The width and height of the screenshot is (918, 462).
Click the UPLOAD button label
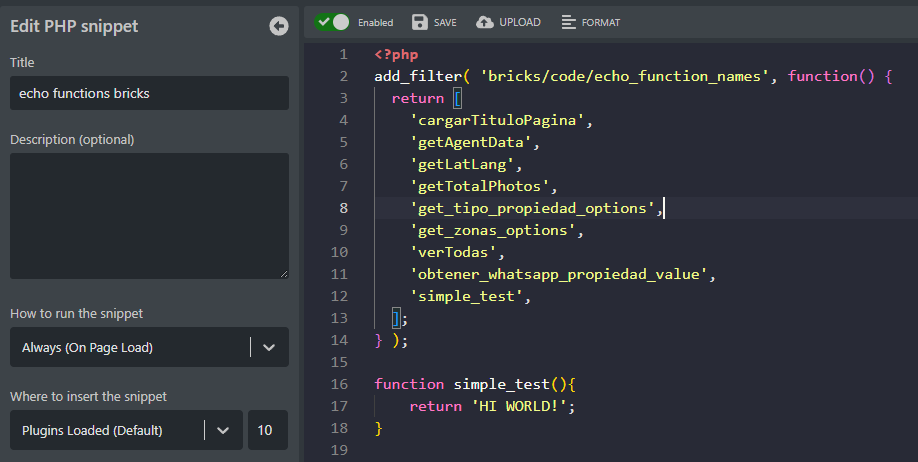pos(520,22)
